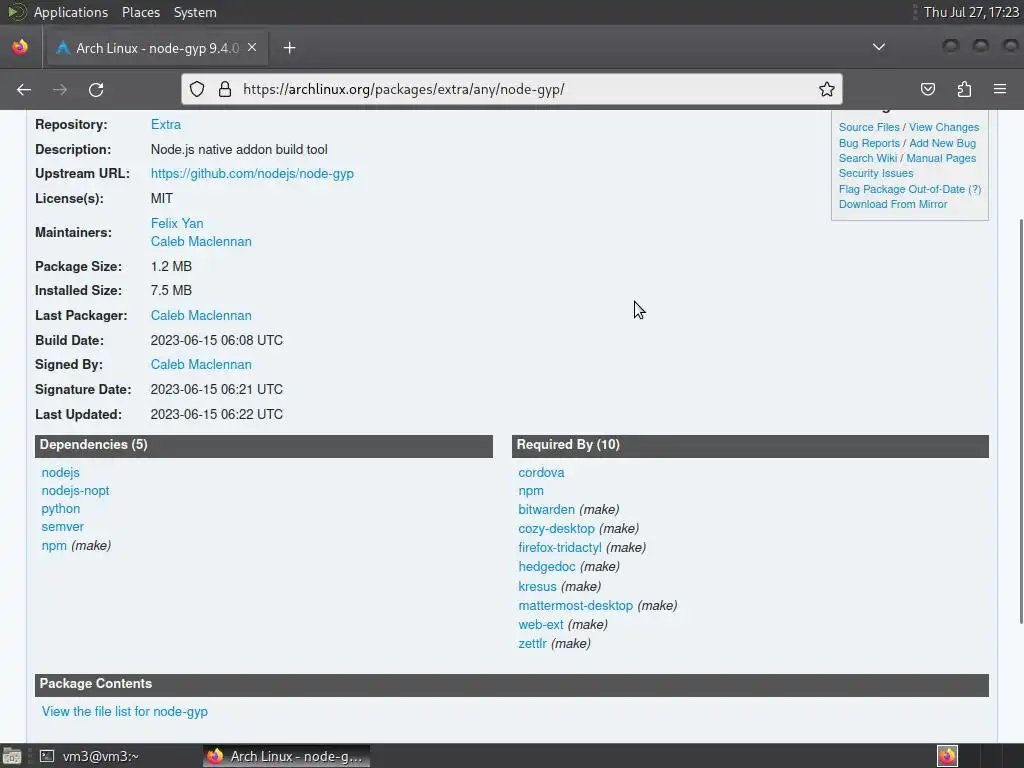Close the node-gyp tab
The image size is (1024, 768).
pos(252,48)
